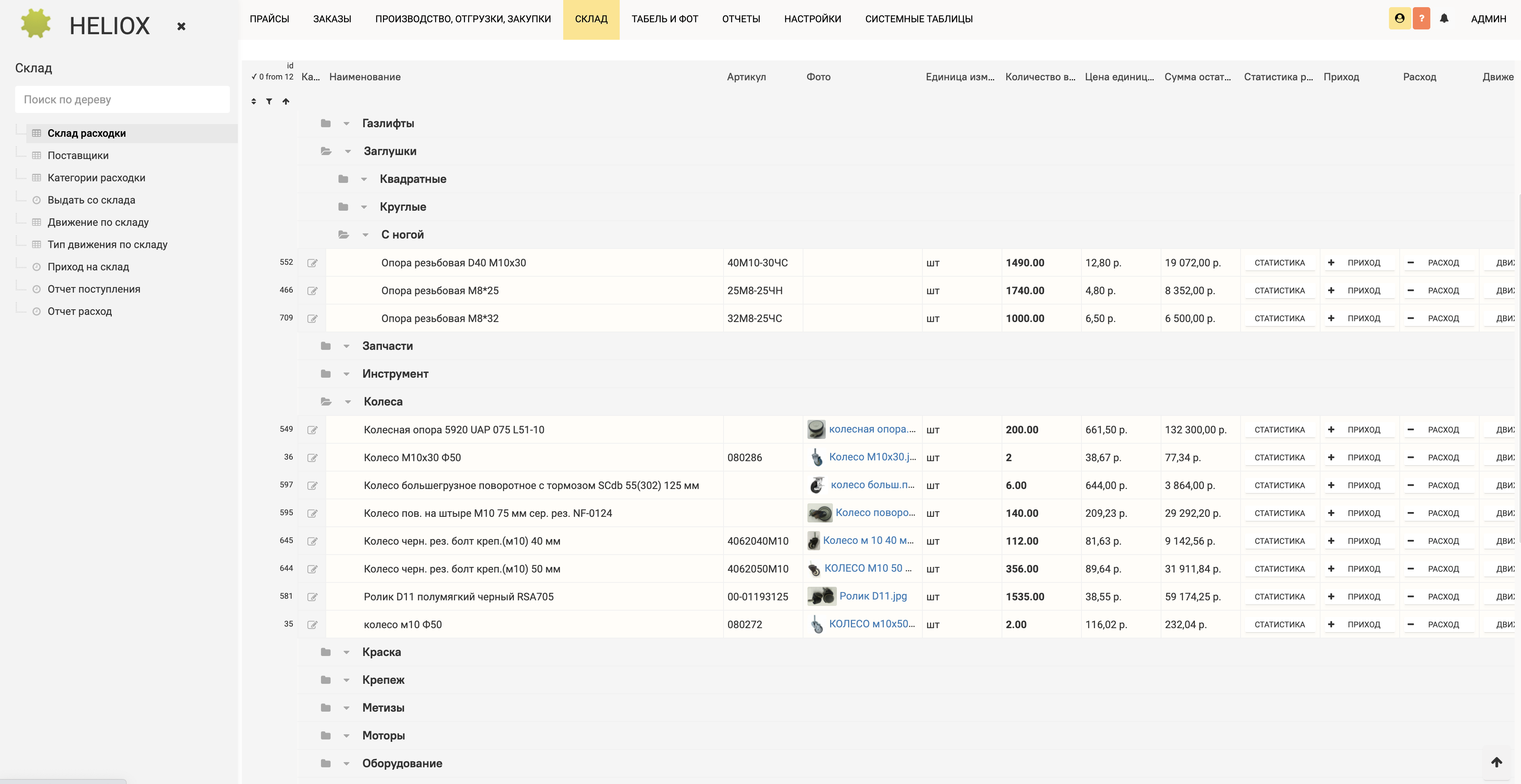Open photo link колесо больш.п...

point(872,485)
